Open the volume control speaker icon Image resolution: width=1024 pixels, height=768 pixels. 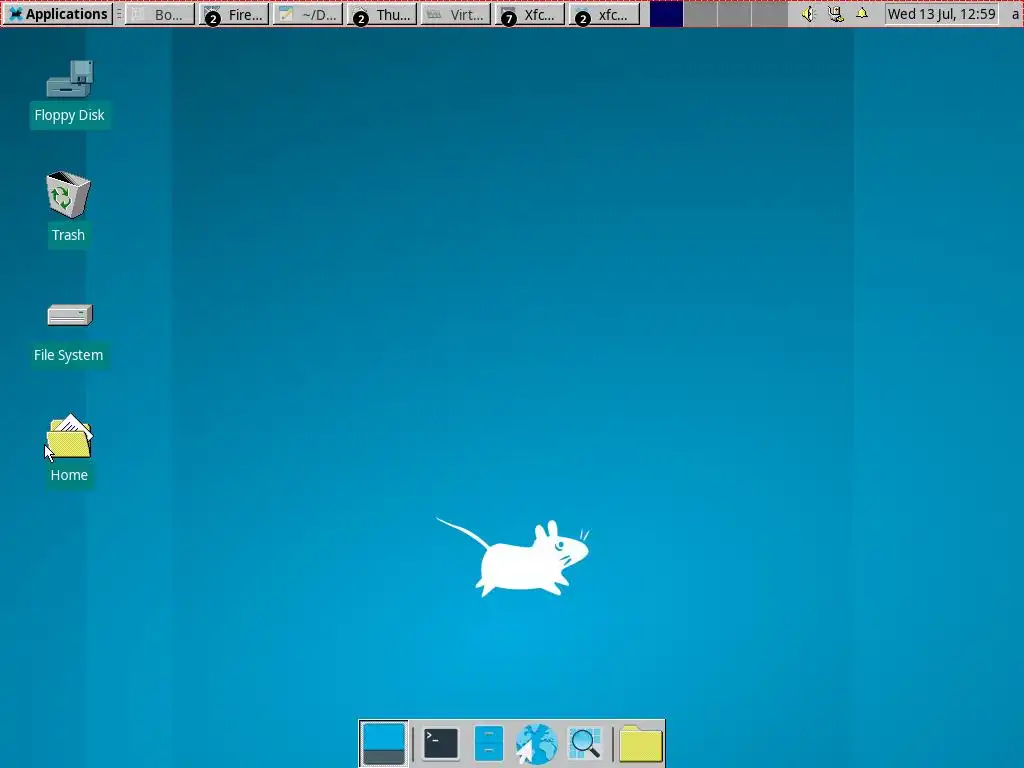808,14
